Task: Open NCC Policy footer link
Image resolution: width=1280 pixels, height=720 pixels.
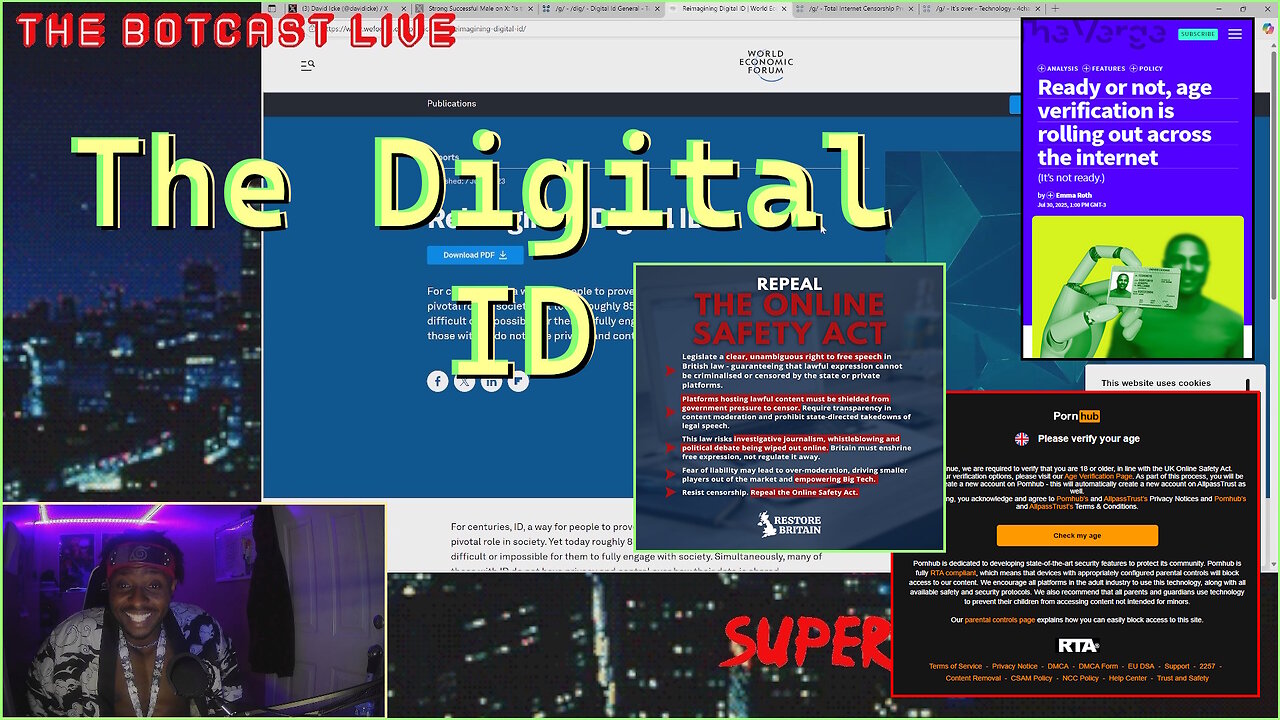Action: (x=1080, y=678)
